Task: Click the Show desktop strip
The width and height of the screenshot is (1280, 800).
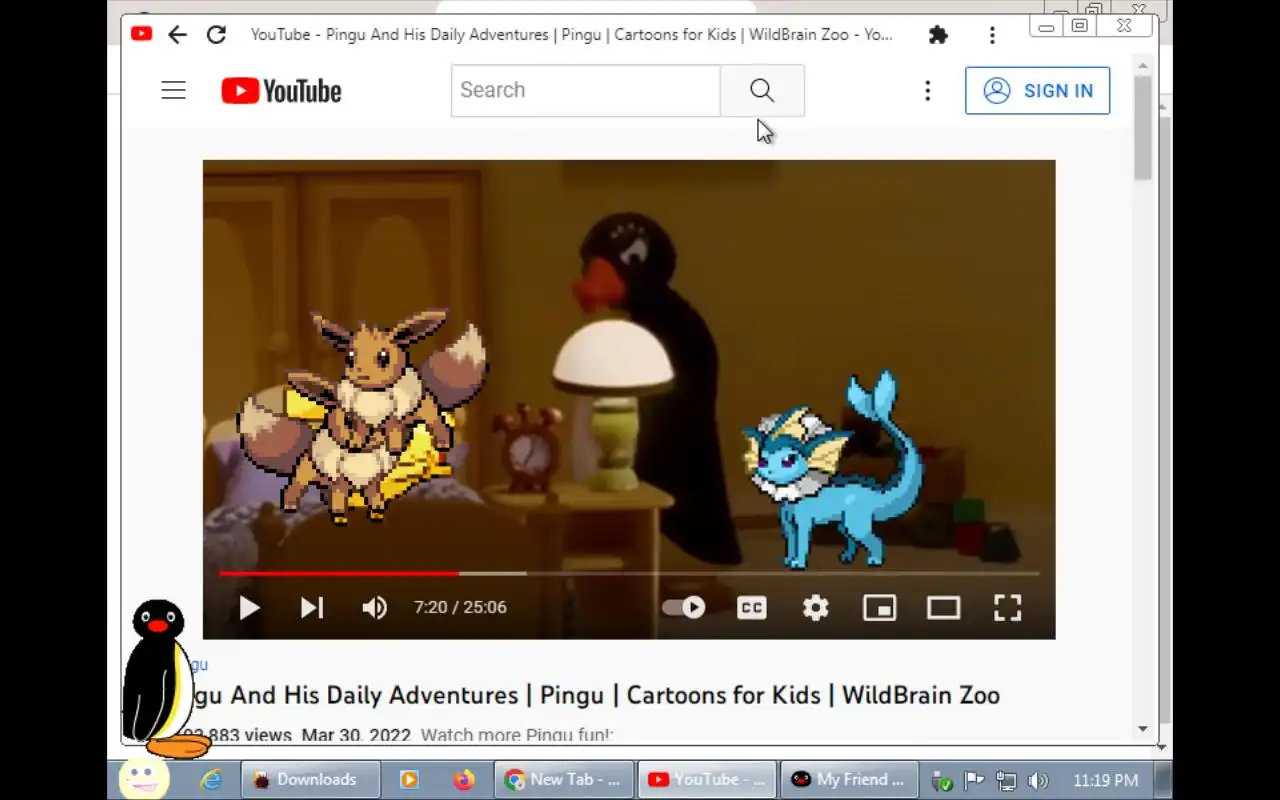Action: (1163, 780)
